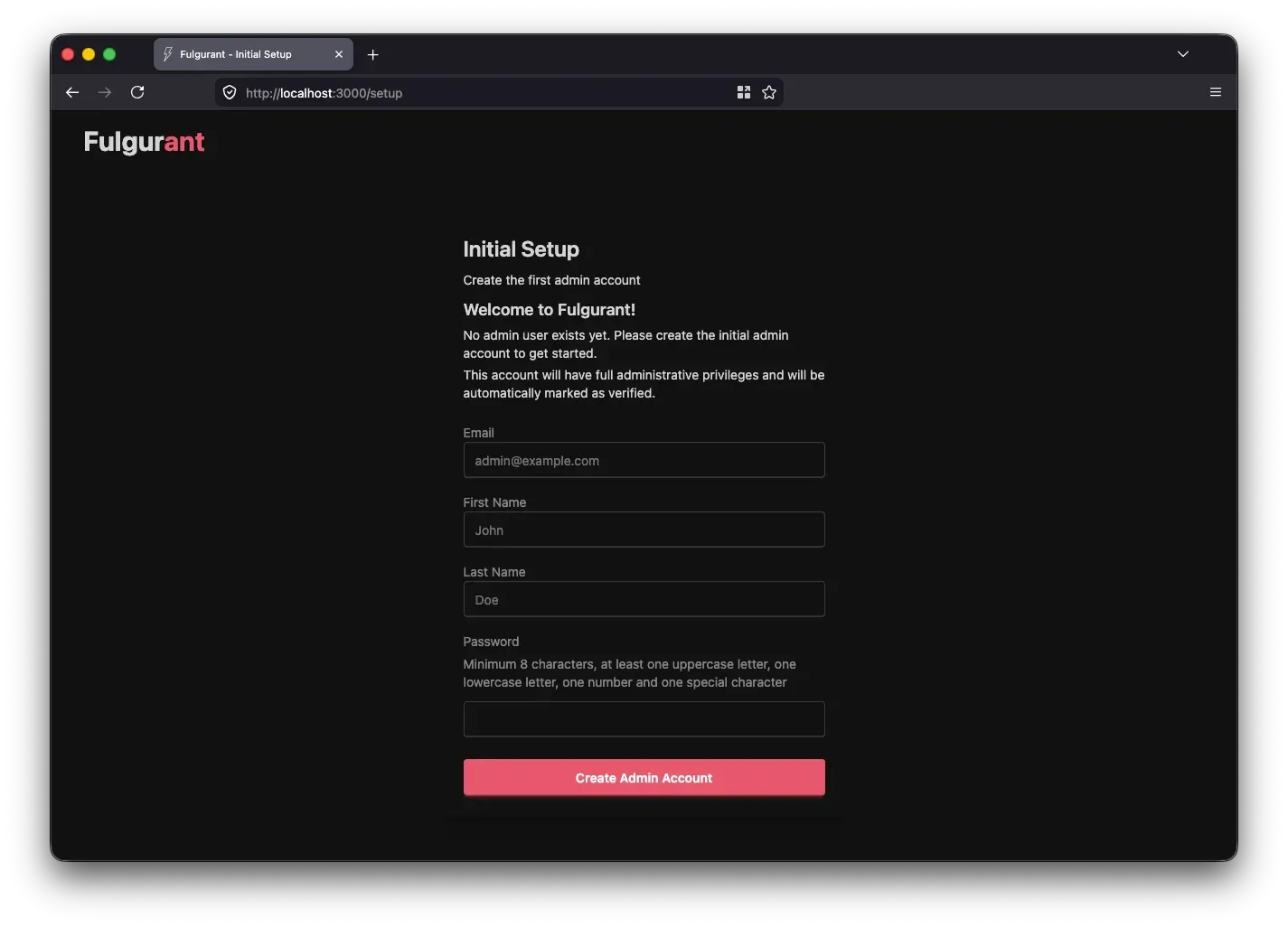1288x928 pixels.
Task: Click the back navigation arrow
Action: [x=72, y=92]
